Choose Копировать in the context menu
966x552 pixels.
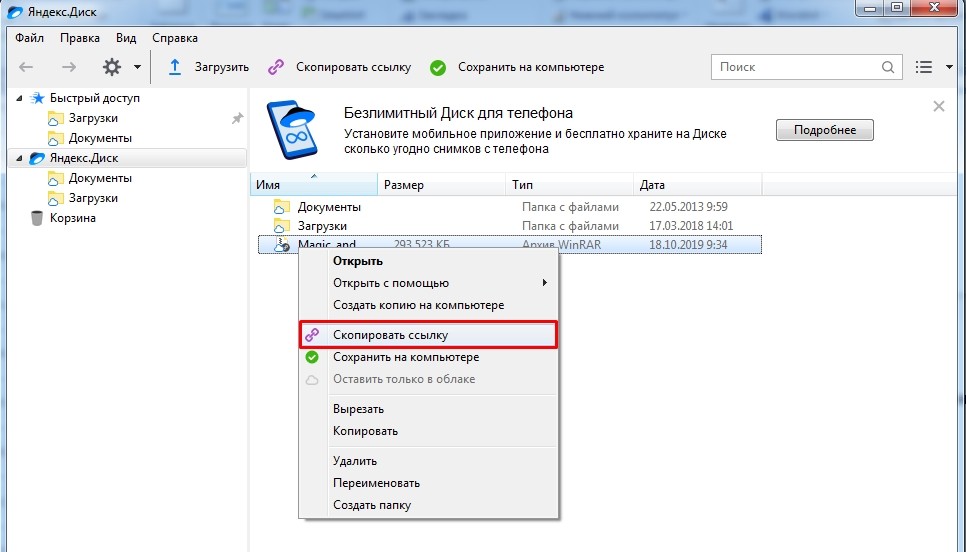coord(428,431)
